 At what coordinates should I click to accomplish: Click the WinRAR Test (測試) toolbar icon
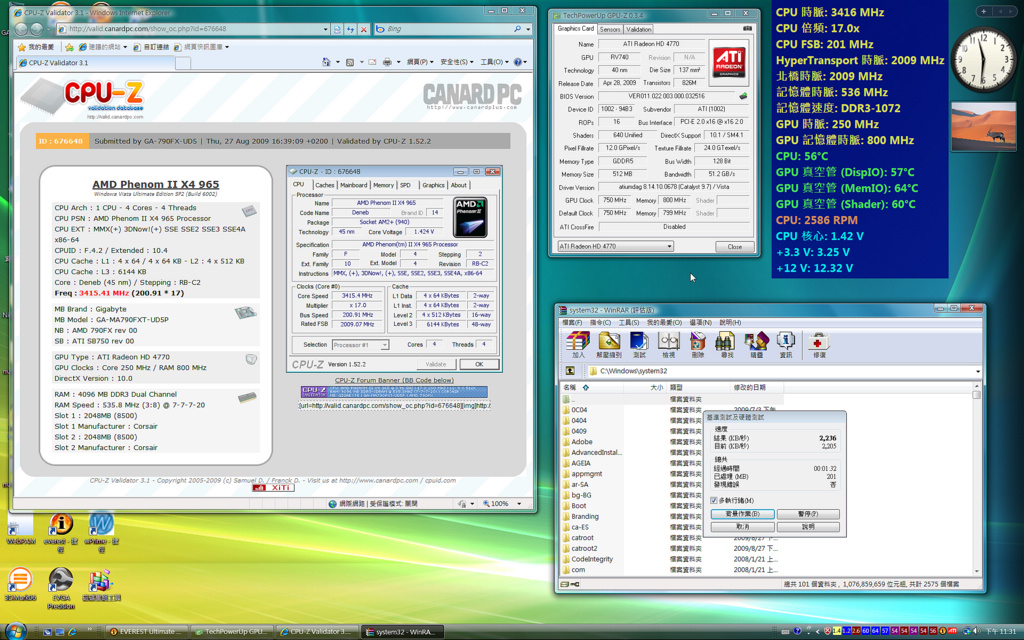[639, 342]
